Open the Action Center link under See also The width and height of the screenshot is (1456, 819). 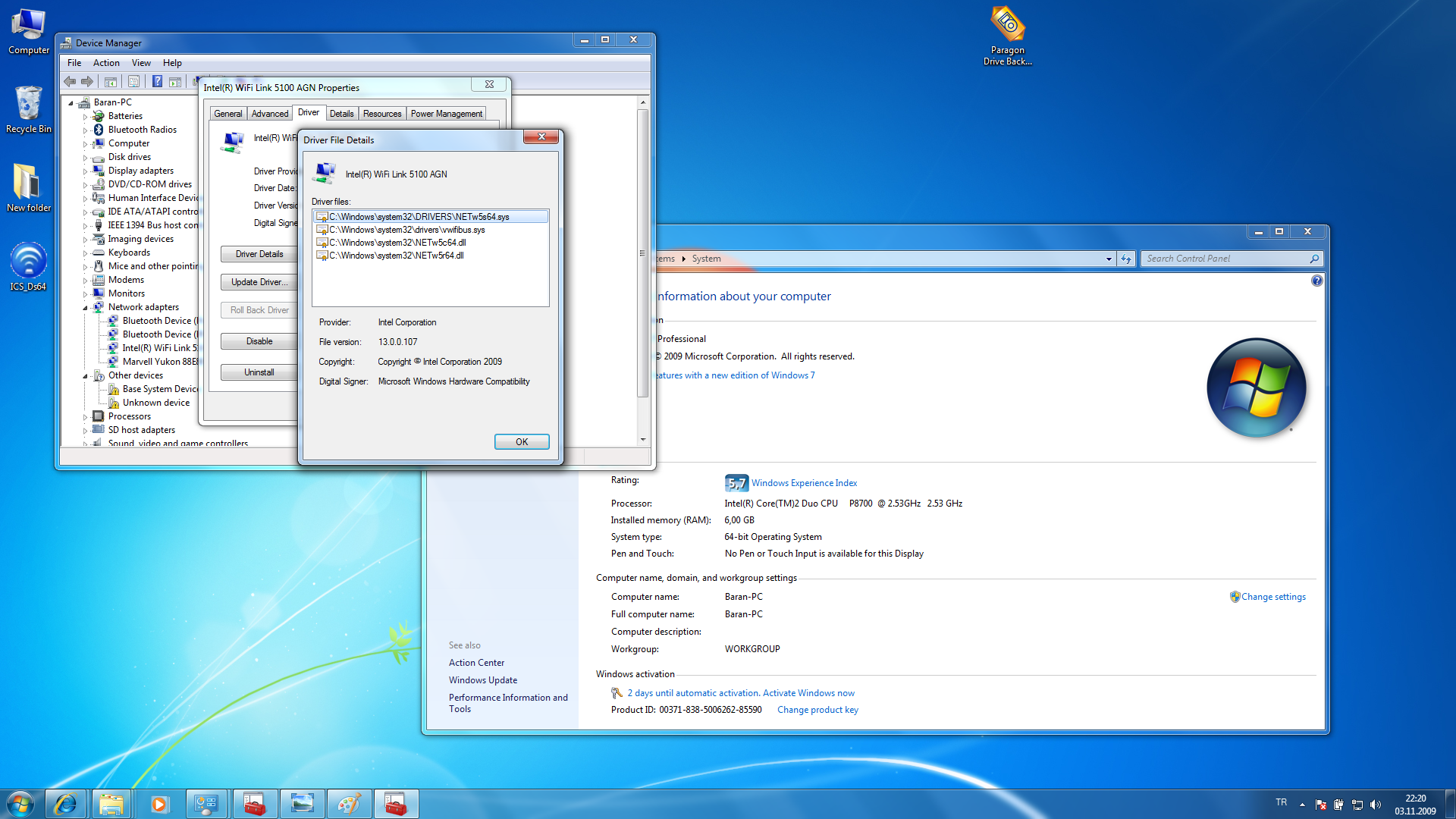(x=476, y=663)
